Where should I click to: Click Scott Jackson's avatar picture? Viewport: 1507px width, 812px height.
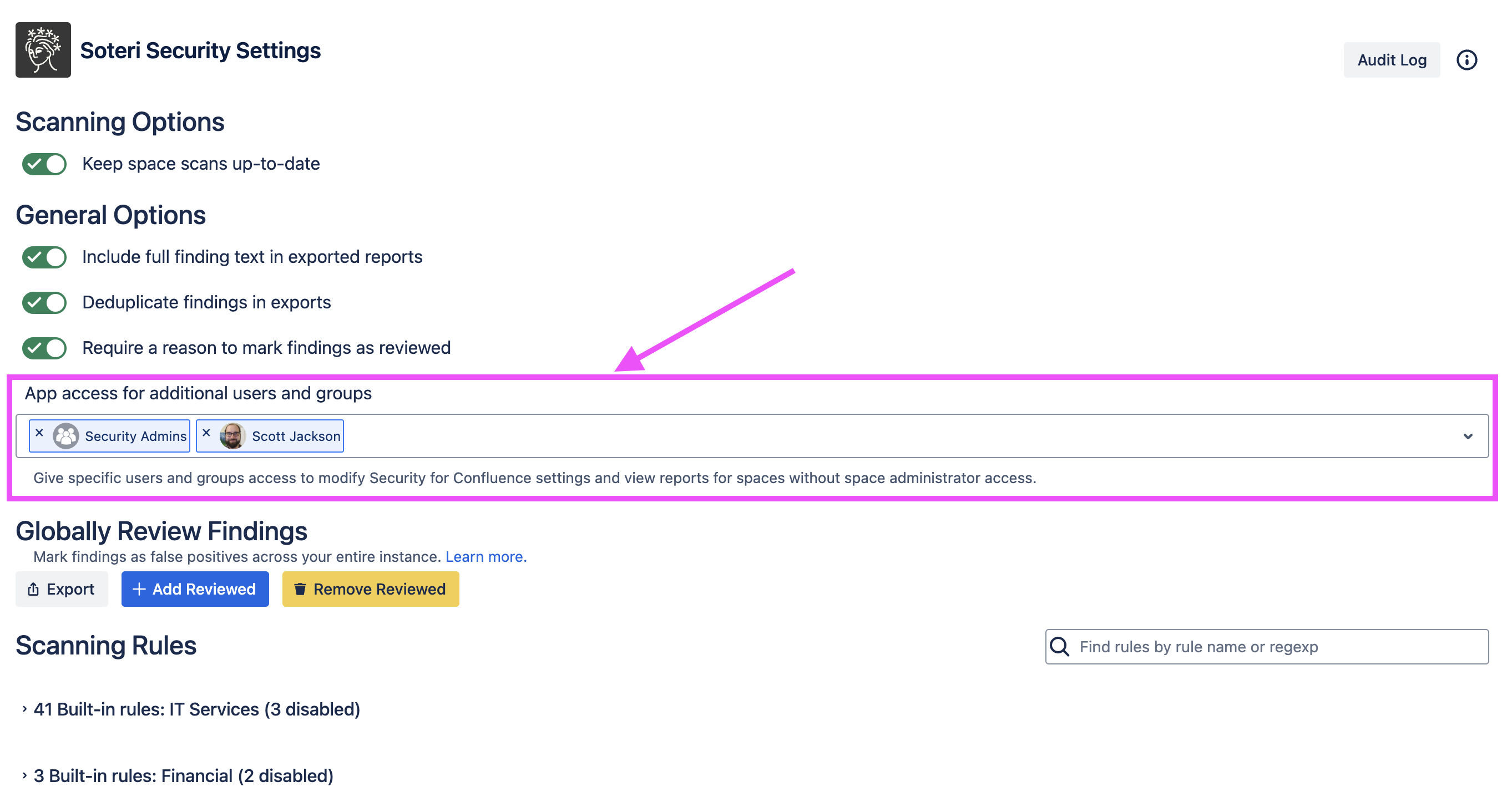[x=232, y=436]
